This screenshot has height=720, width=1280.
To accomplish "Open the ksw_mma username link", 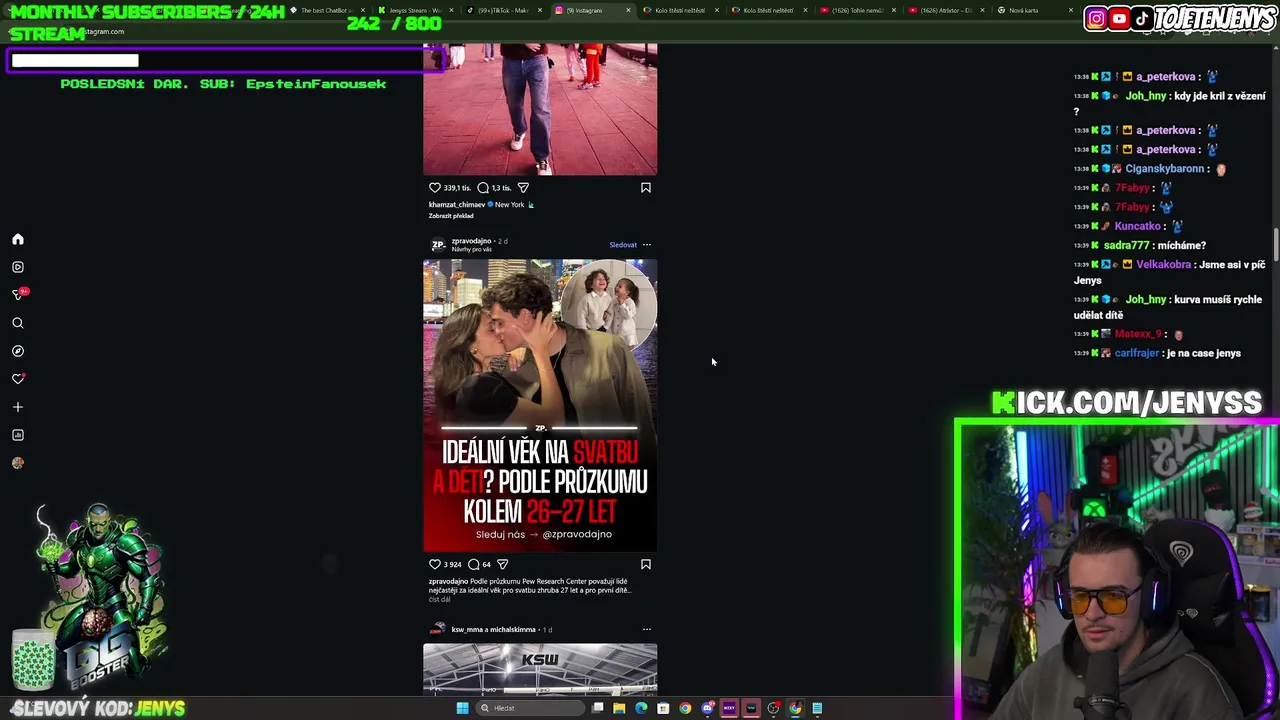I will click(x=469, y=630).
